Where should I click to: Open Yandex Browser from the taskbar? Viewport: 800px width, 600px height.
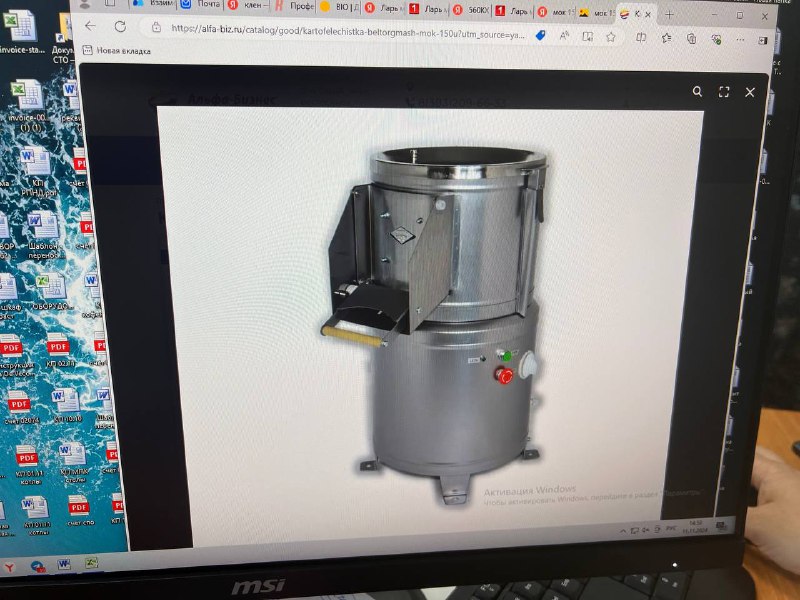click(x=10, y=567)
